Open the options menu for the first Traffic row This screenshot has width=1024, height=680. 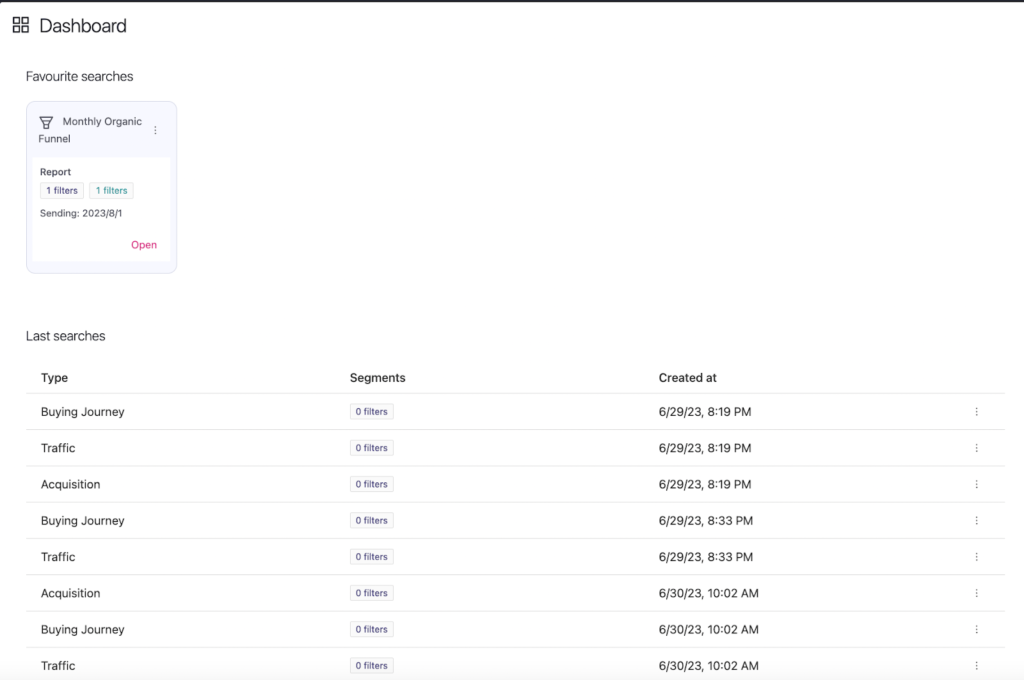[x=977, y=447]
